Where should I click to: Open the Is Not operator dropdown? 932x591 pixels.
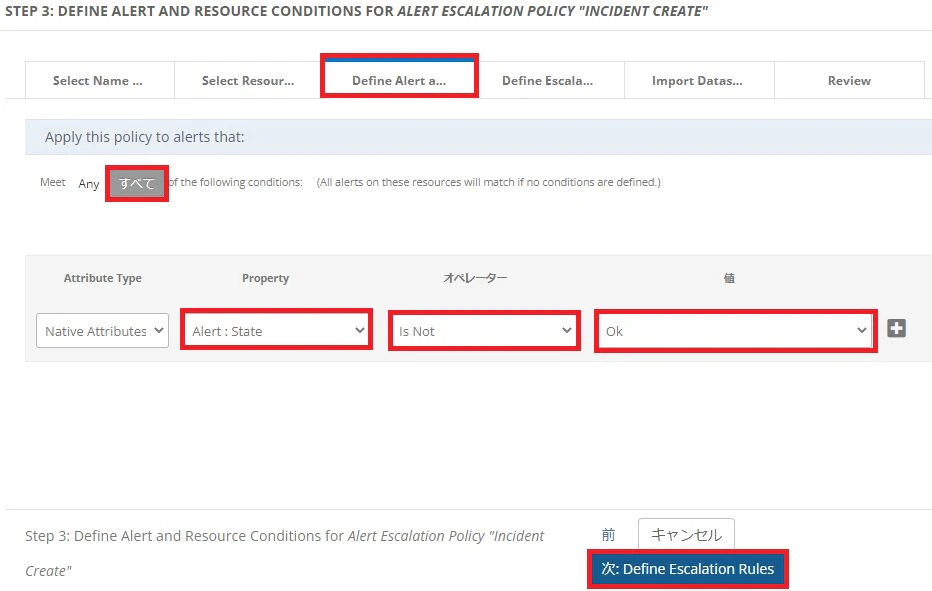484,331
